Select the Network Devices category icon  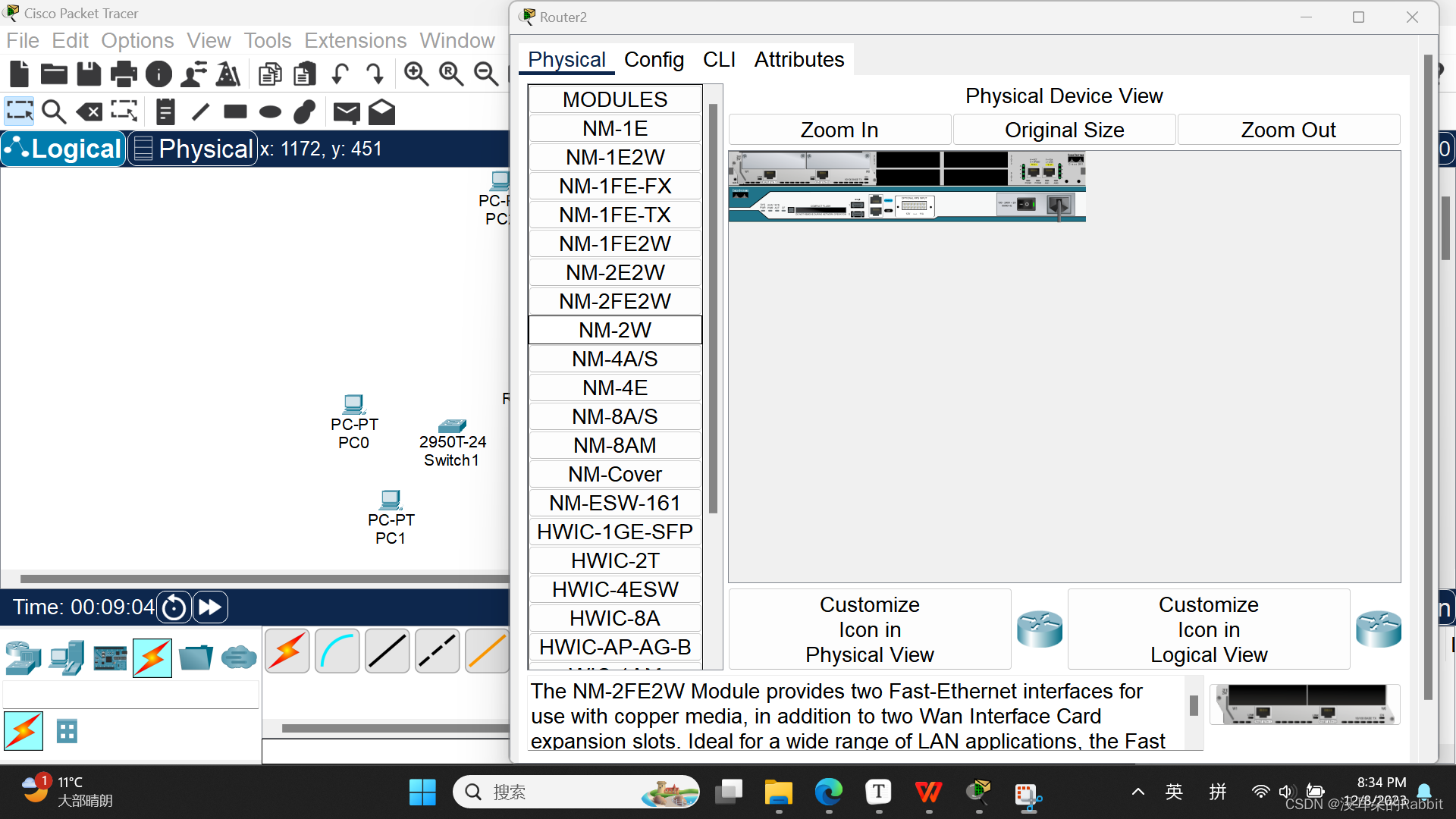[23, 657]
